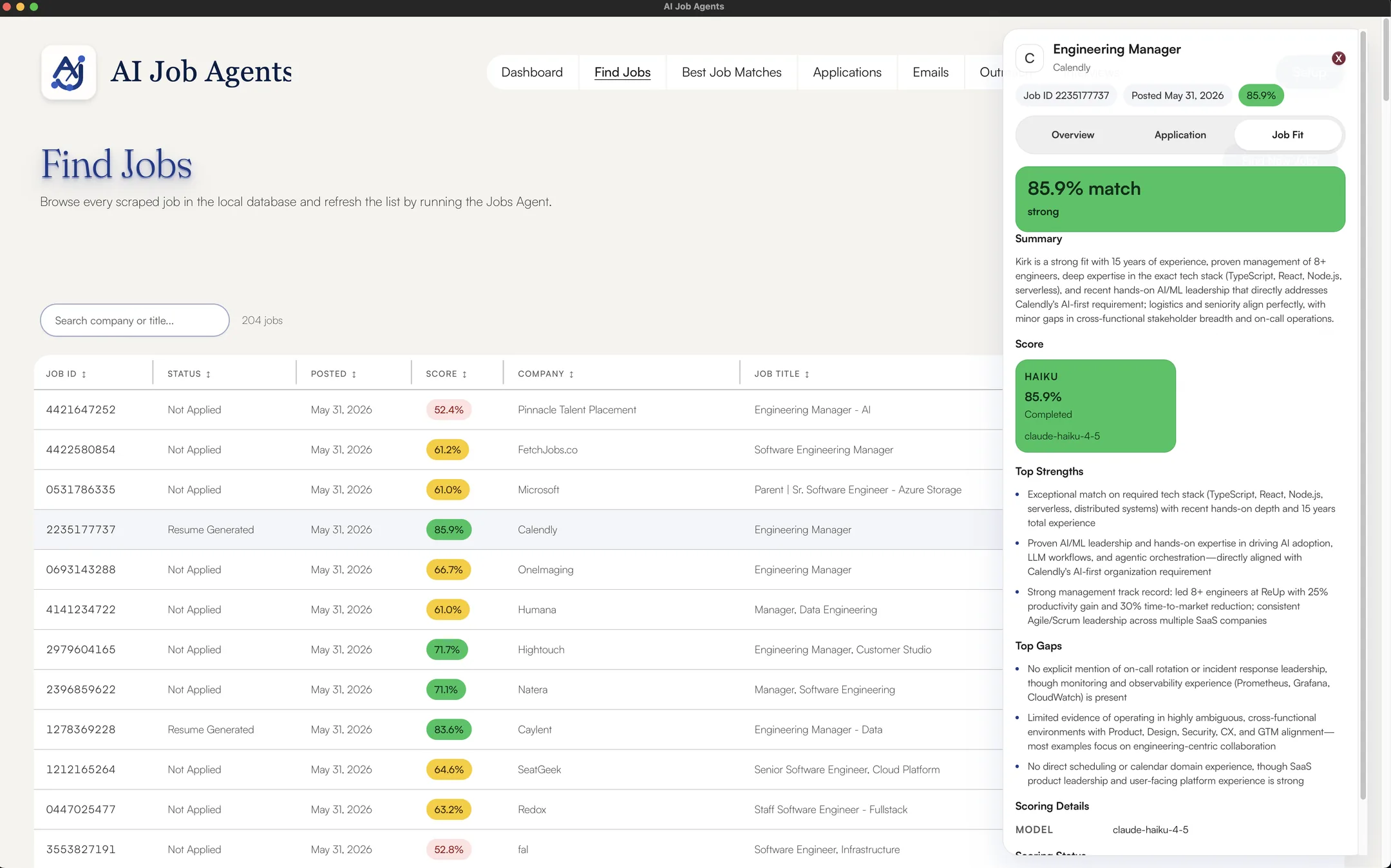Click the 52.8% score badge for fal
This screenshot has height=868, width=1391.
coord(449,849)
